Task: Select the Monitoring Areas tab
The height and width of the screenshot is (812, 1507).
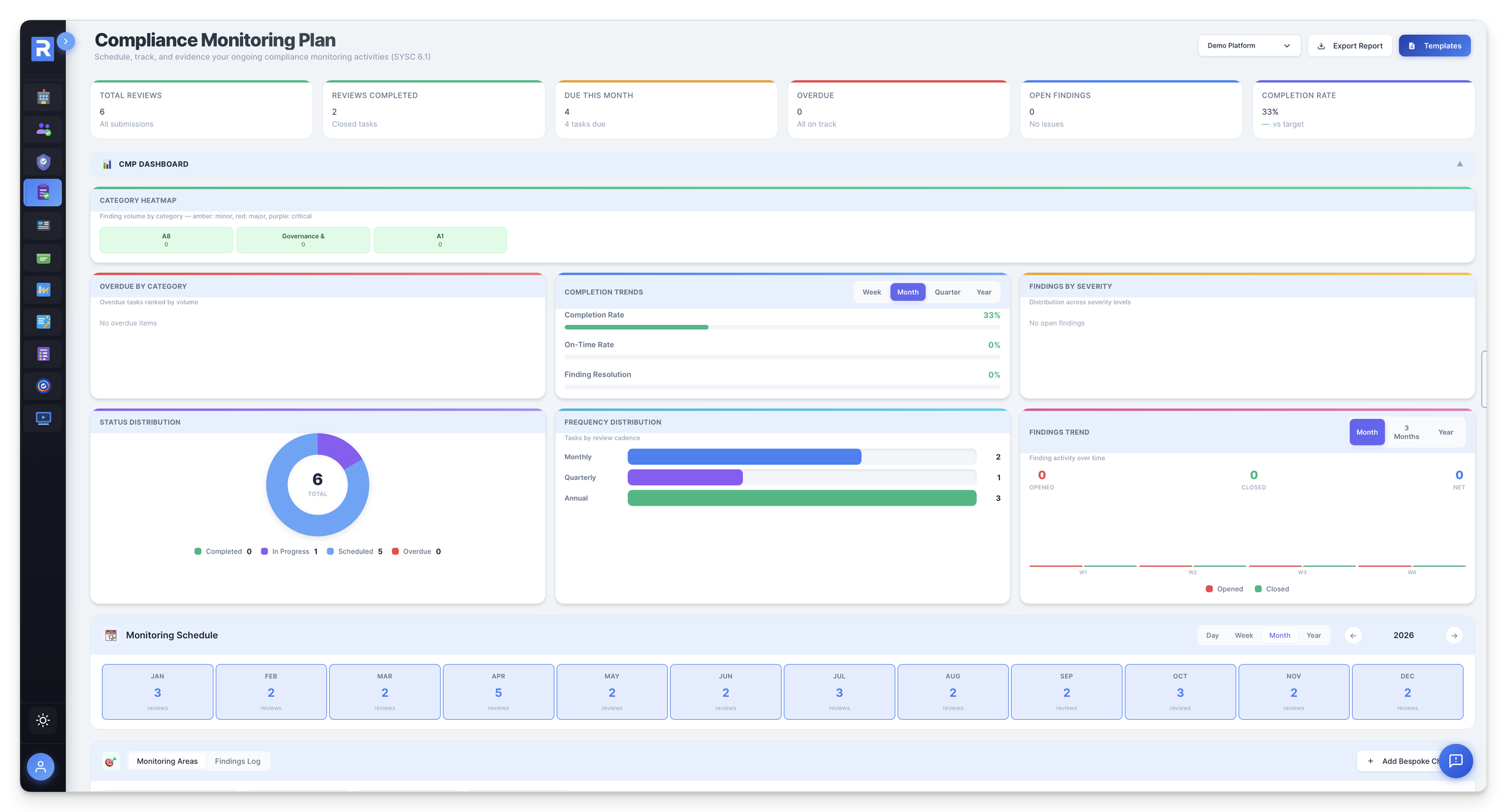Action: [167, 761]
